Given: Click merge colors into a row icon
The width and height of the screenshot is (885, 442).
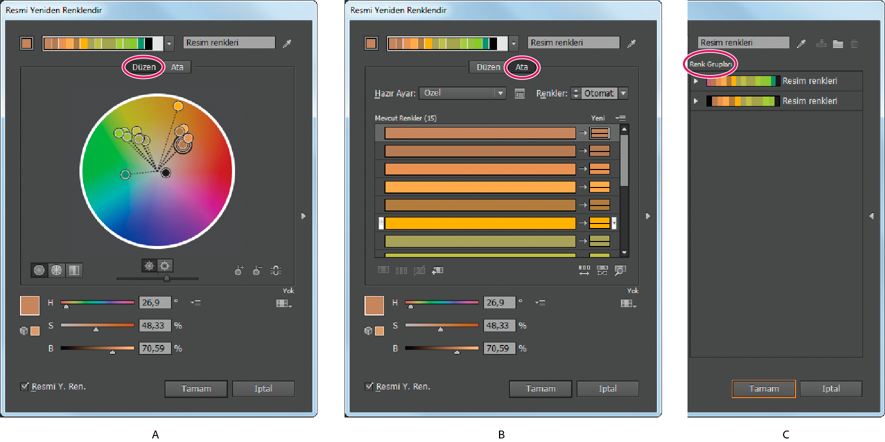Looking at the screenshot, I should [x=384, y=270].
